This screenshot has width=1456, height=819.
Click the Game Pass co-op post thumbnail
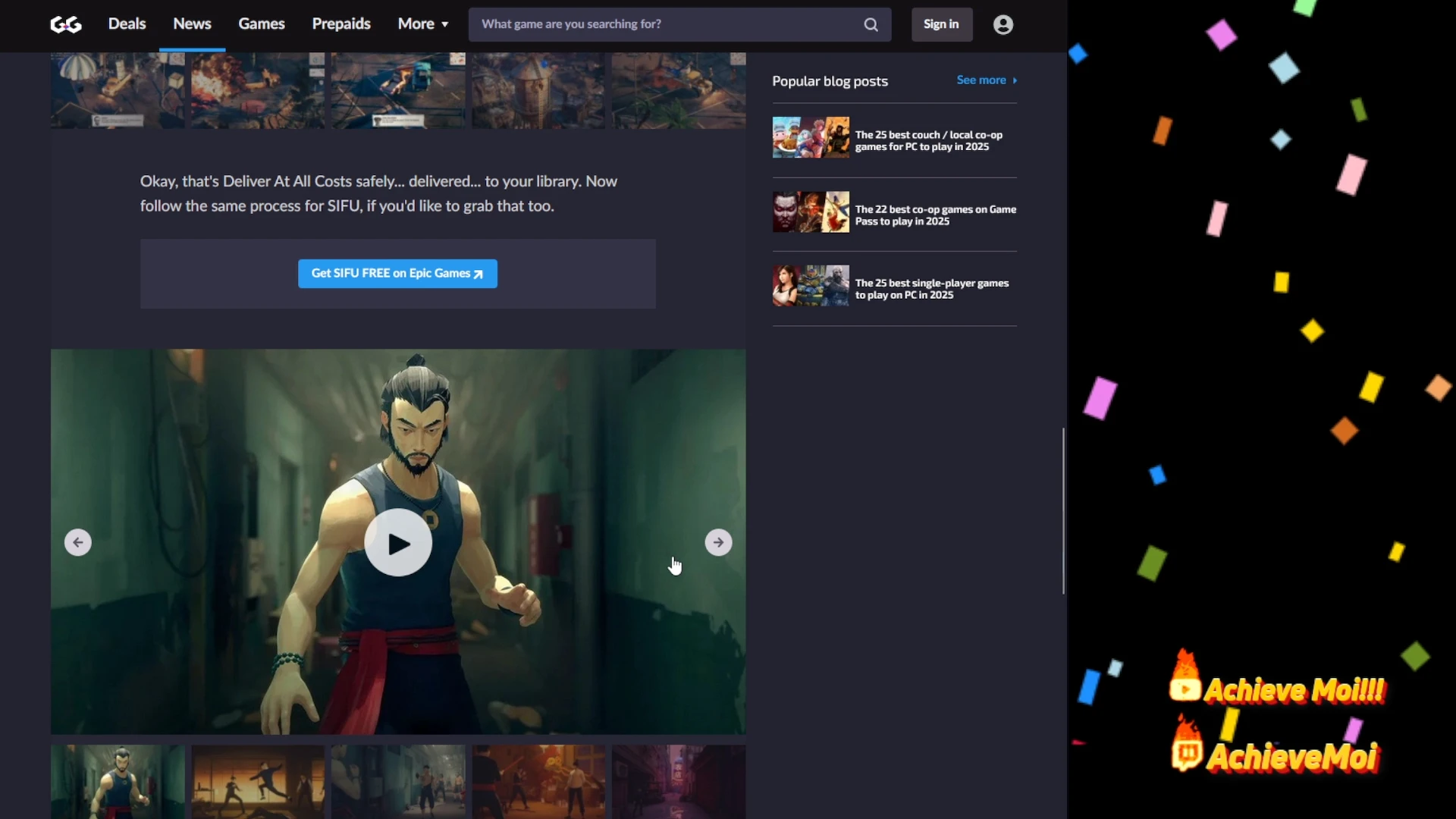811,212
